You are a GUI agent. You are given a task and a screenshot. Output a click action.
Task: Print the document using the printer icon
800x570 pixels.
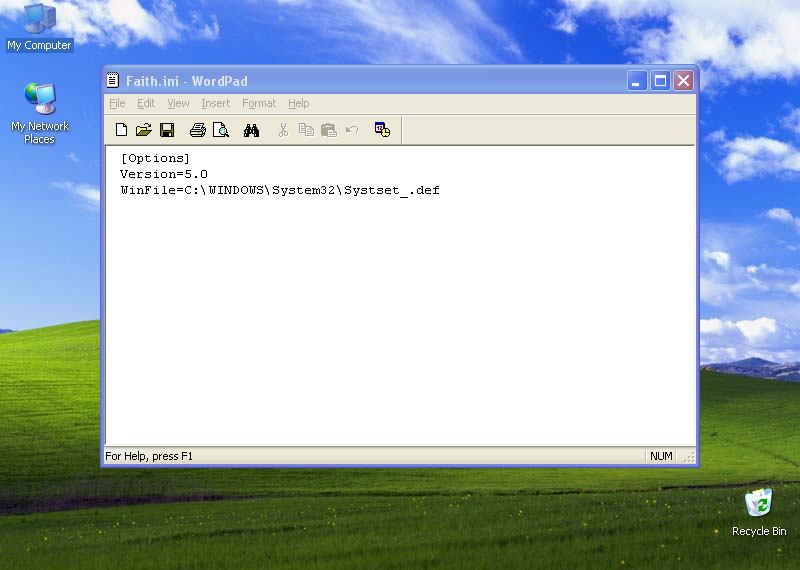point(198,130)
